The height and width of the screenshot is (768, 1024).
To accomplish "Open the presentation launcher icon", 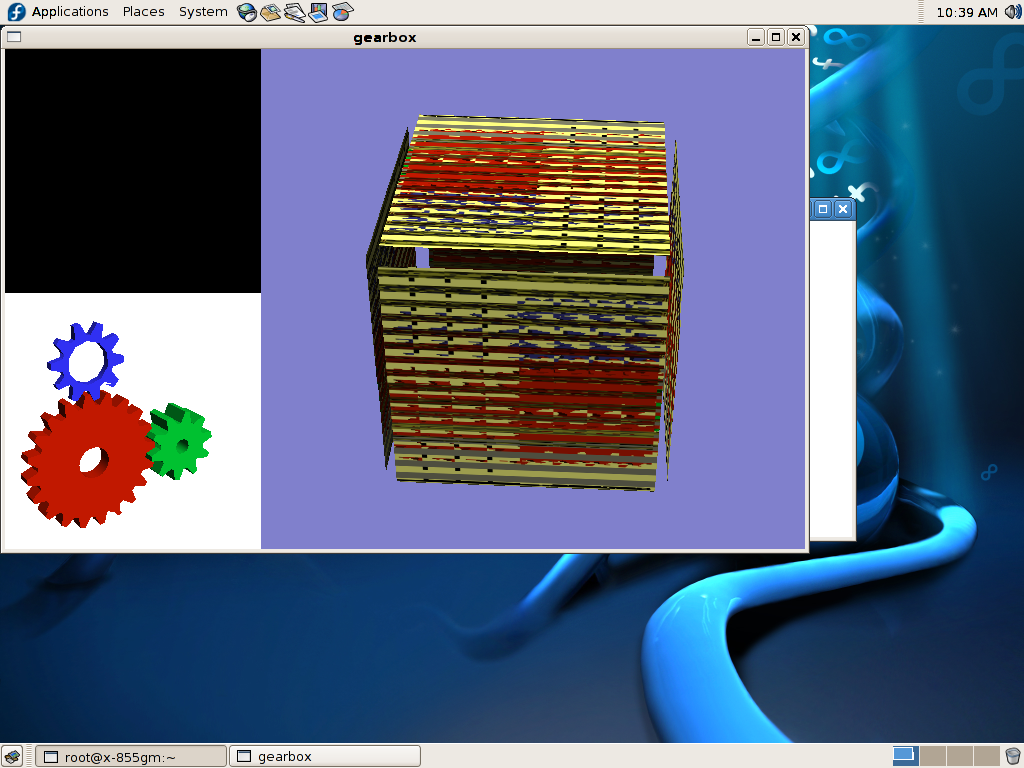I will click(x=318, y=12).
